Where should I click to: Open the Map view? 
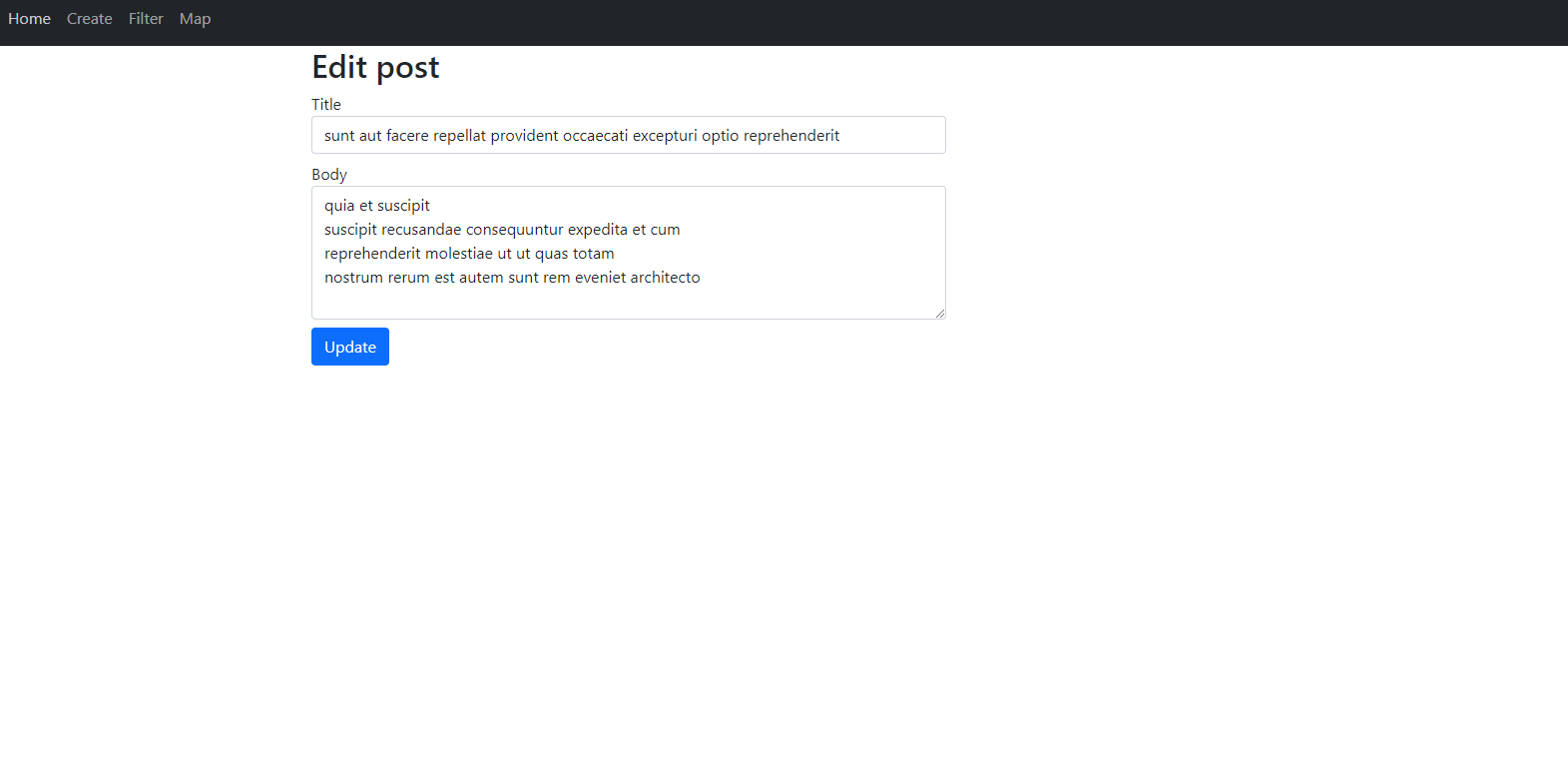[195, 18]
